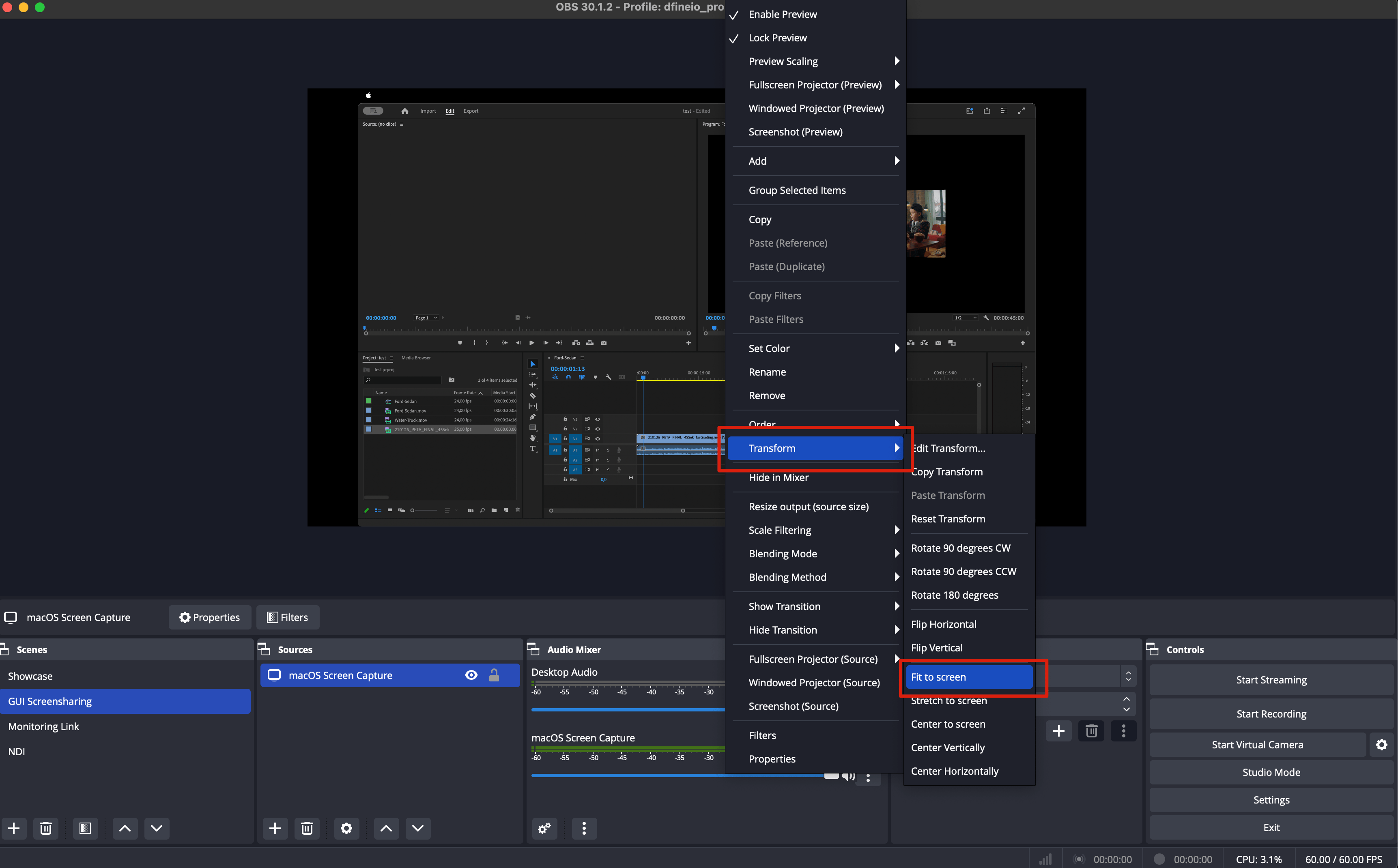
Task: Hide macOS Screen Capture source with eye icon
Action: click(x=471, y=675)
